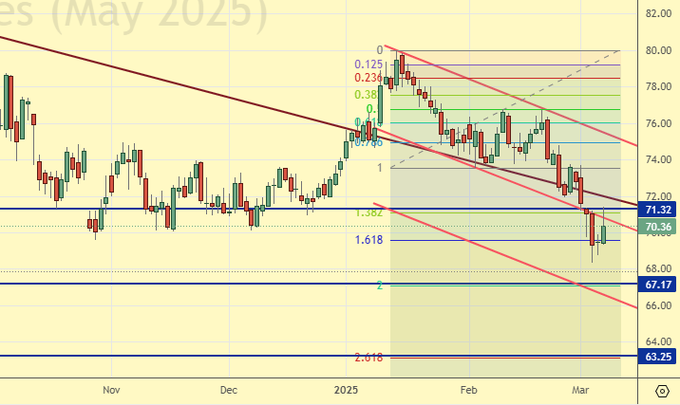680x405 pixels.
Task: Open chart settings hexagon icon
Action: (x=662, y=390)
